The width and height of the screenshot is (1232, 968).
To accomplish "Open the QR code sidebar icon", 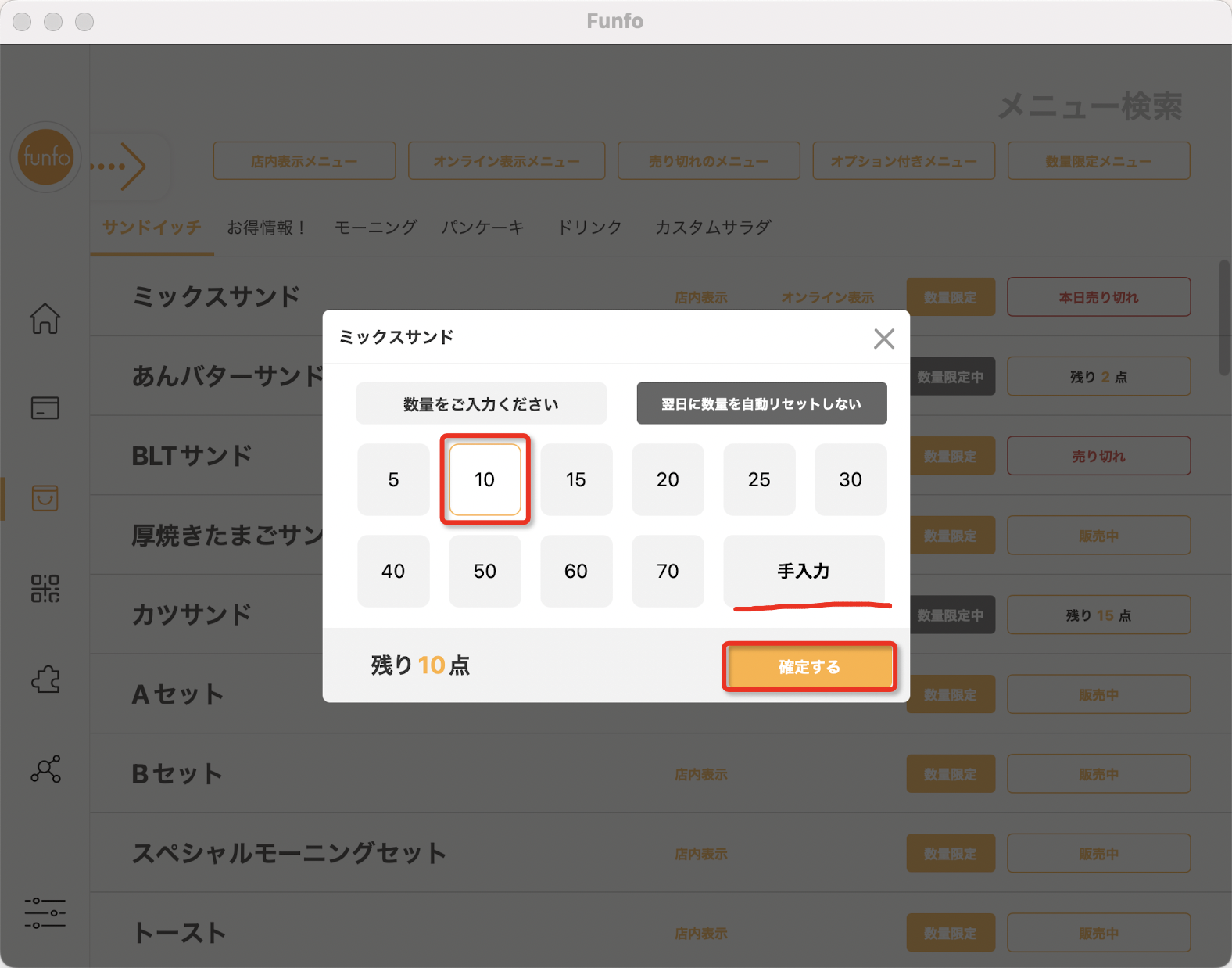I will [45, 588].
